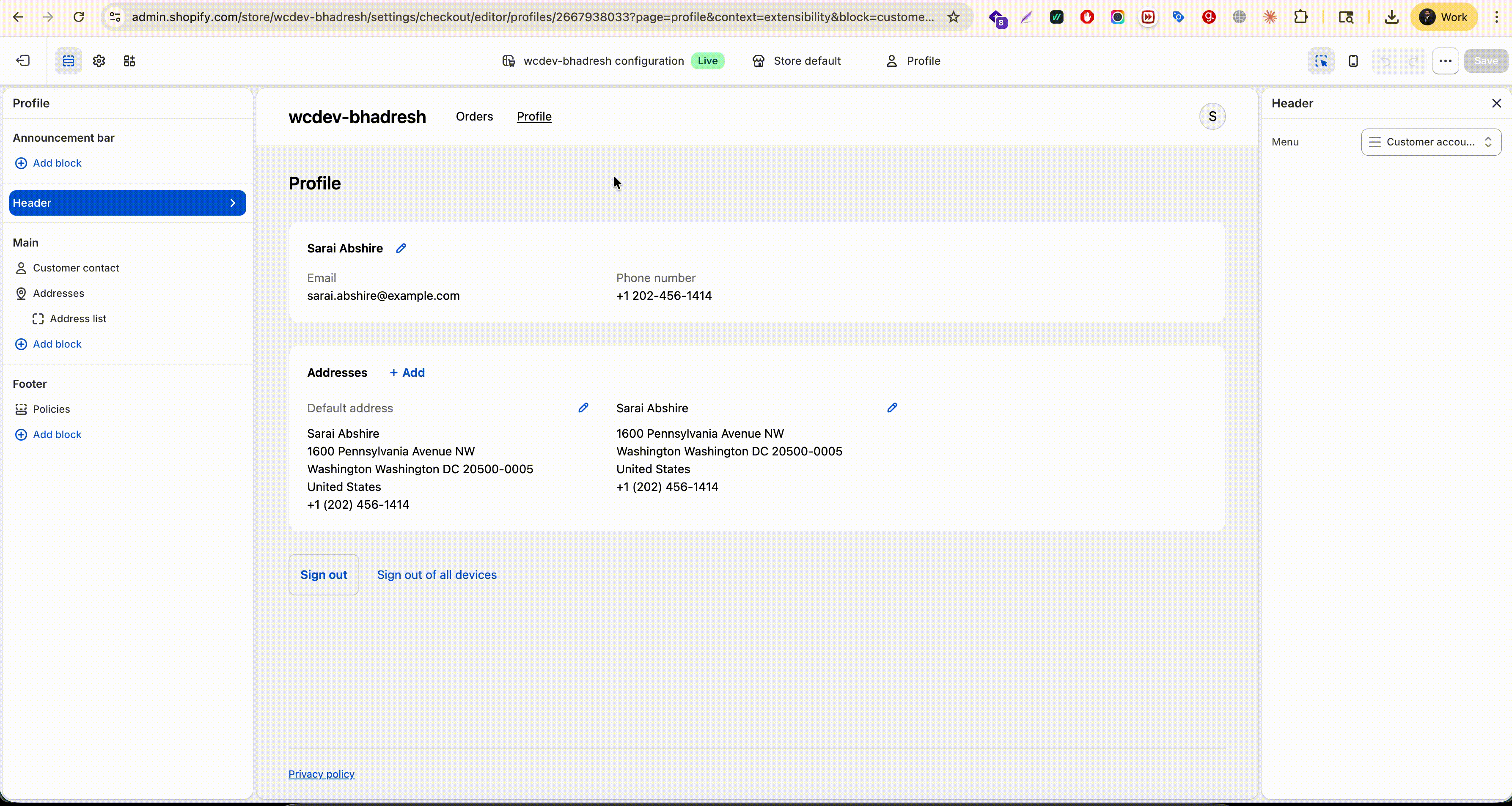The height and width of the screenshot is (806, 1512).
Task: Add block under Main section
Action: (x=48, y=344)
